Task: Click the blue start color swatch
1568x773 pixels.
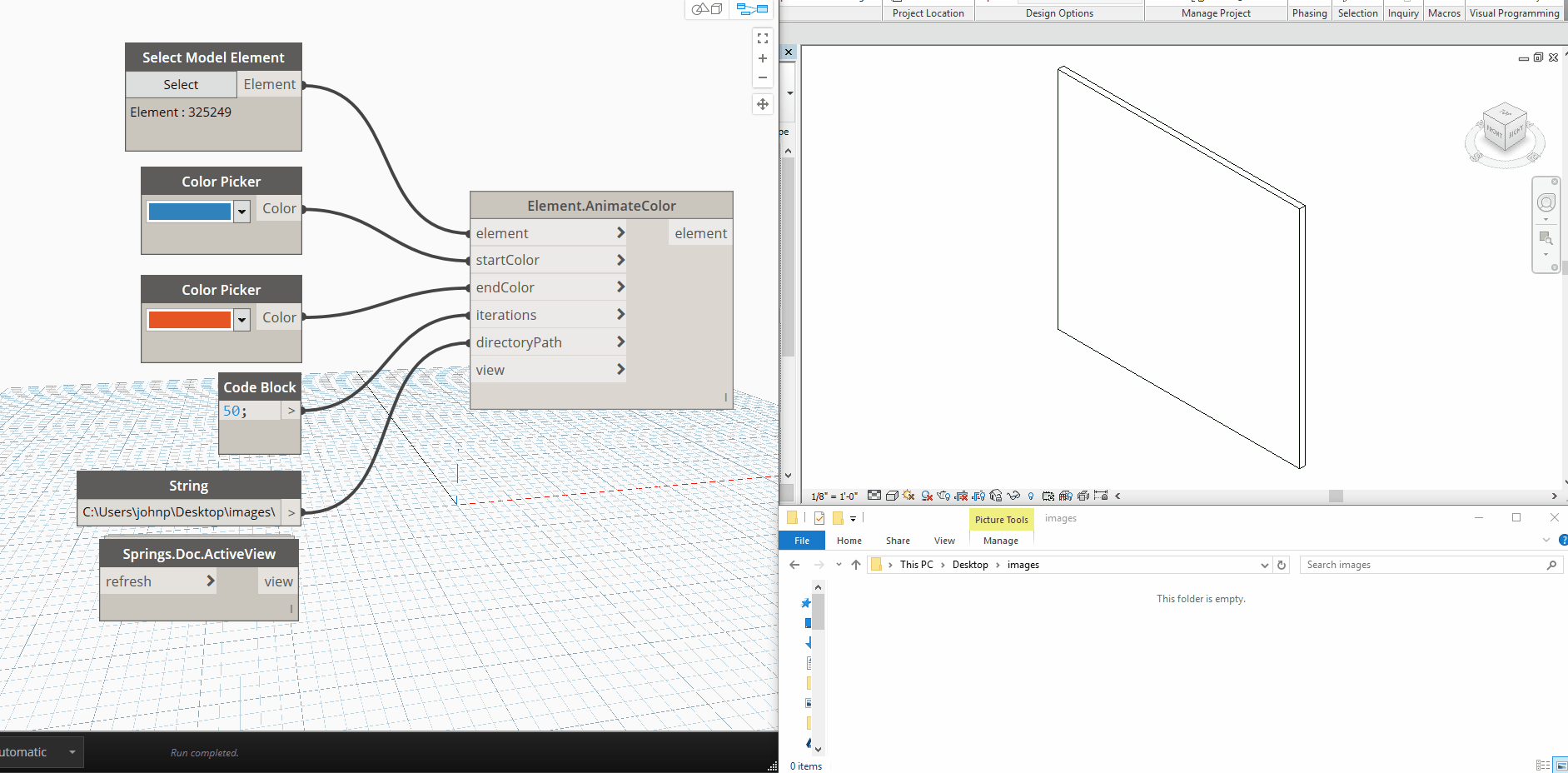Action: (189, 212)
